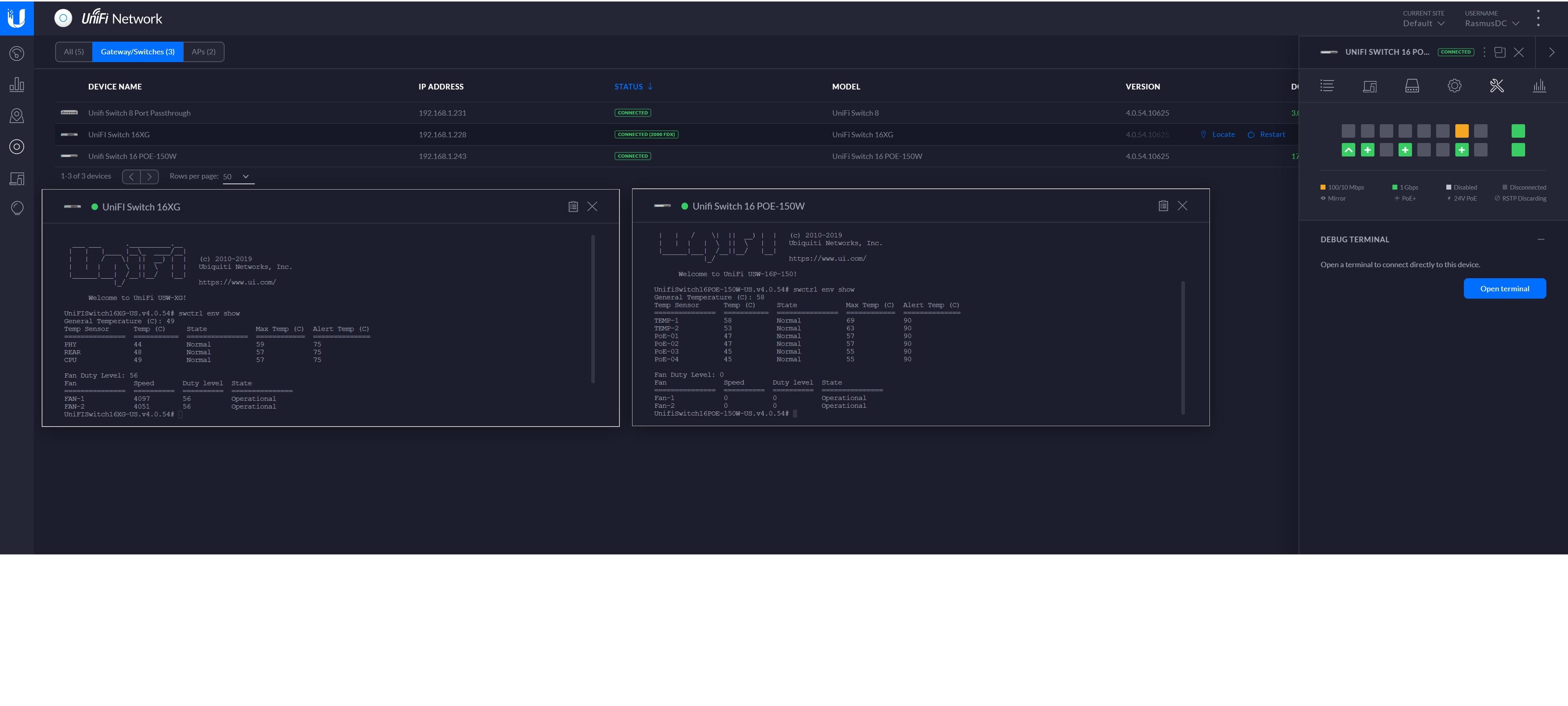Click the command prompt in 16 POE-150W terminal

click(726, 413)
